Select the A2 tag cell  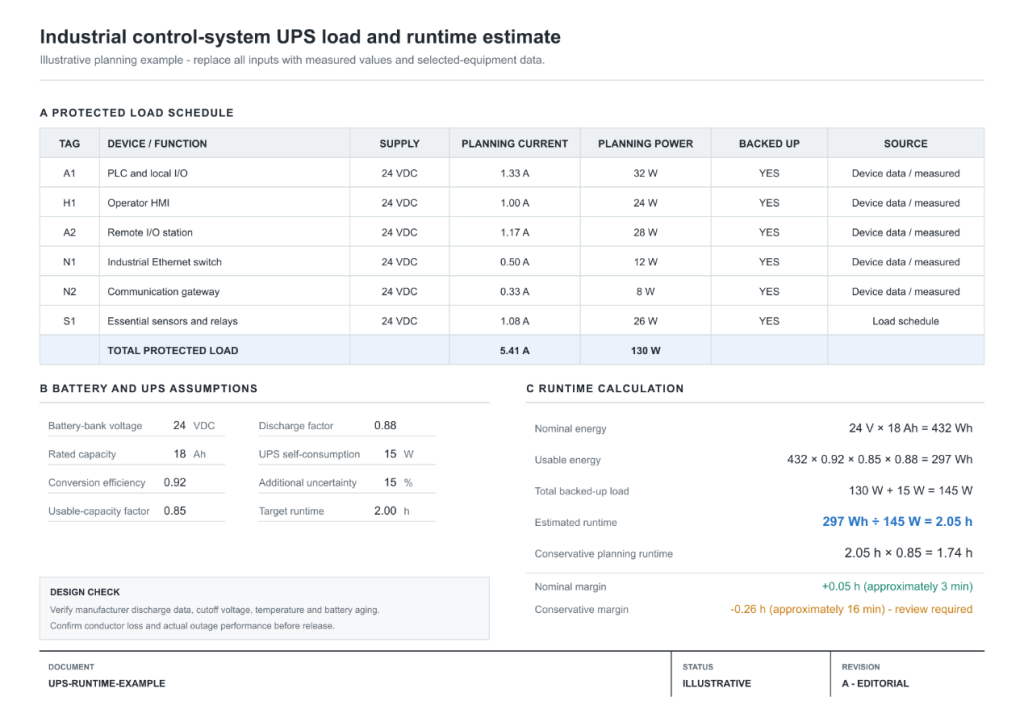coord(69,232)
